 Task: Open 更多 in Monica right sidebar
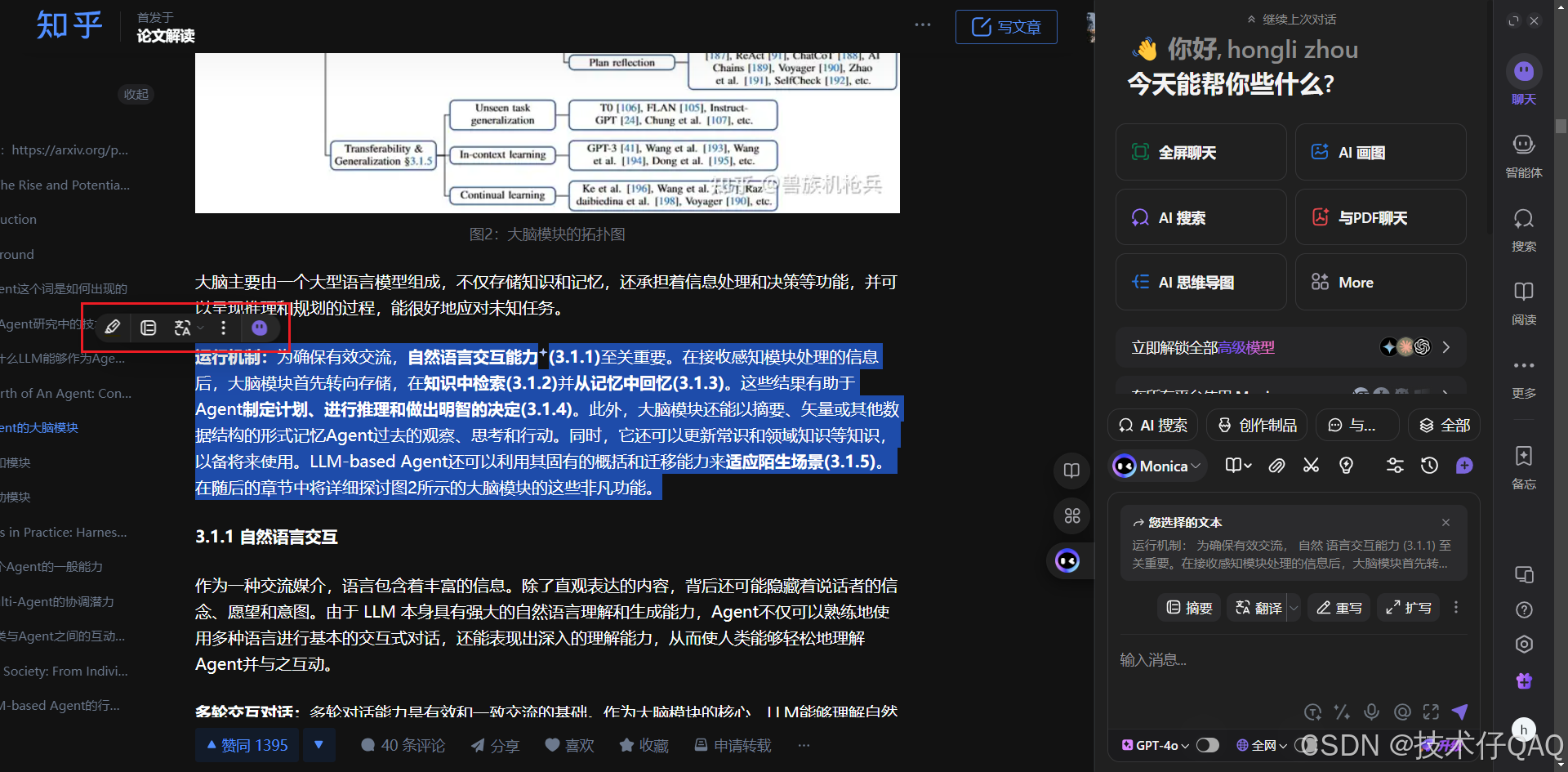[x=1524, y=377]
